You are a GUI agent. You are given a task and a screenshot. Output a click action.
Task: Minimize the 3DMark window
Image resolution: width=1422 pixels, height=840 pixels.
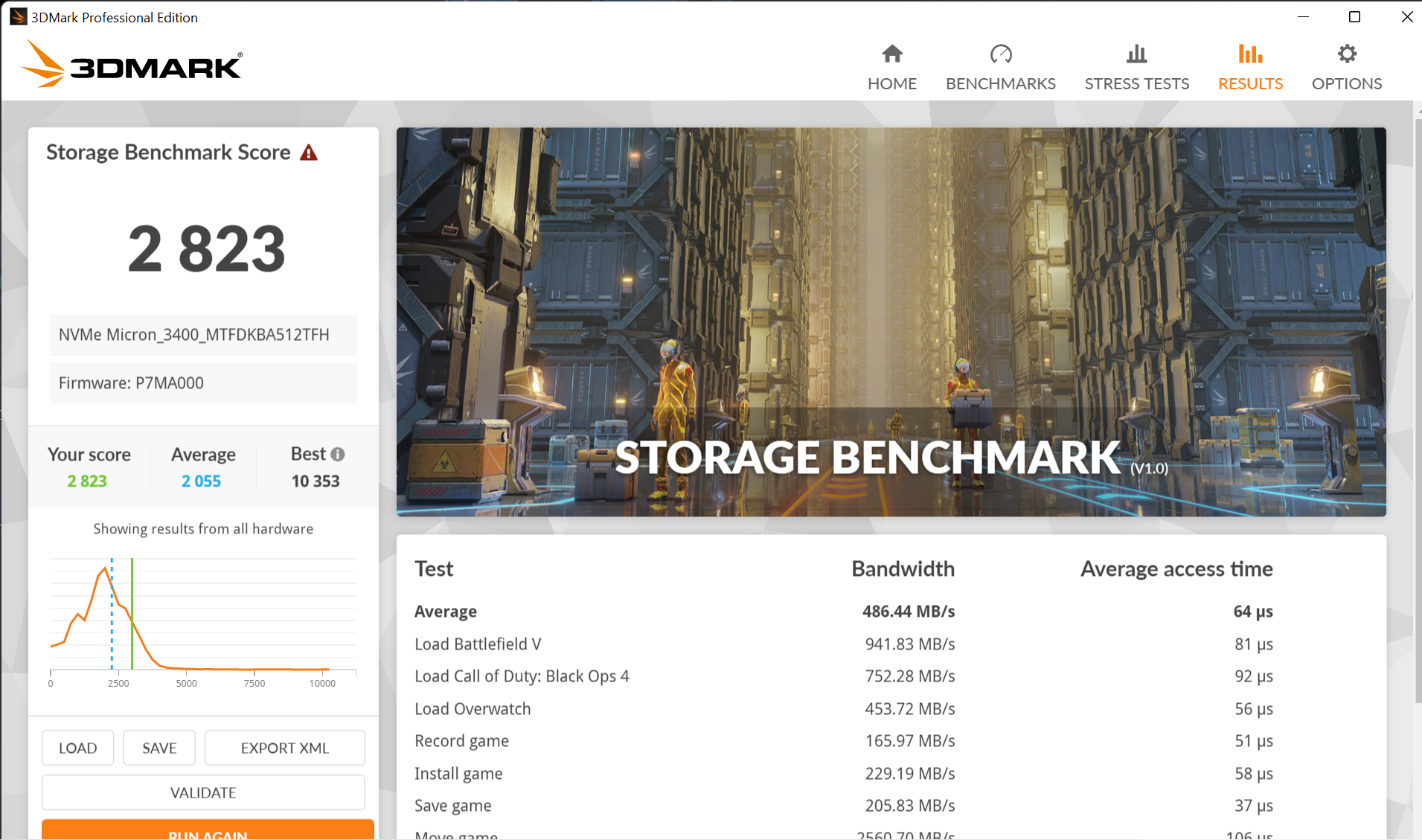point(1303,16)
